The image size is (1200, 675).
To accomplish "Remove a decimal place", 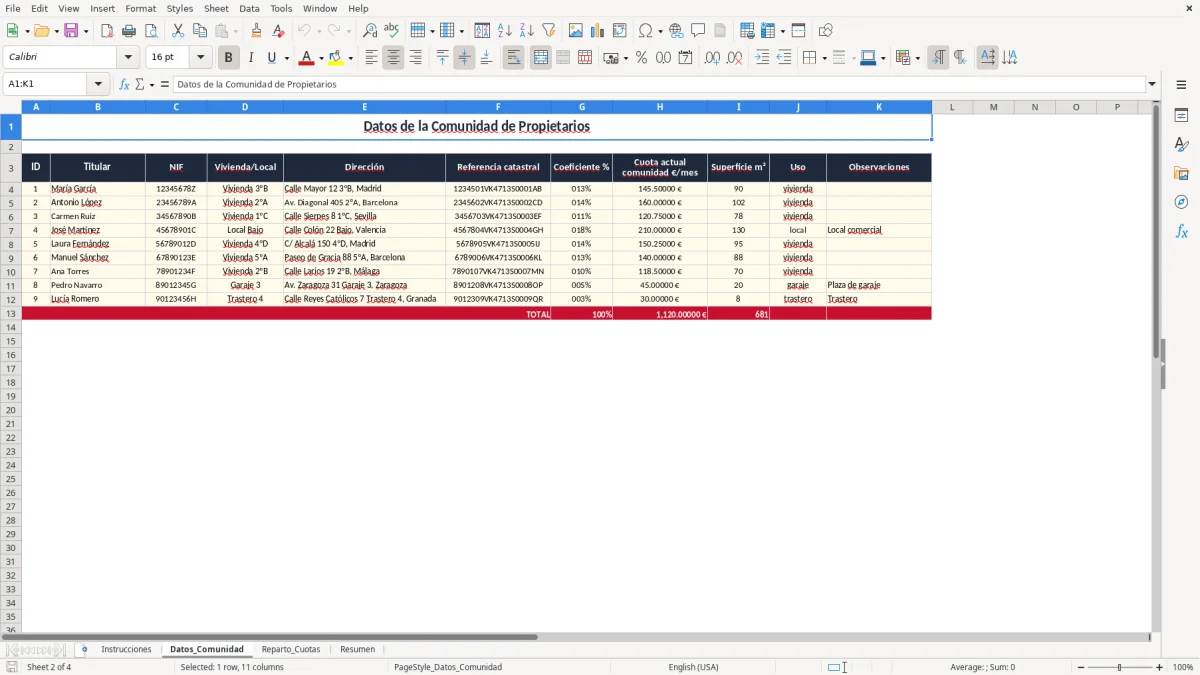I will [734, 58].
